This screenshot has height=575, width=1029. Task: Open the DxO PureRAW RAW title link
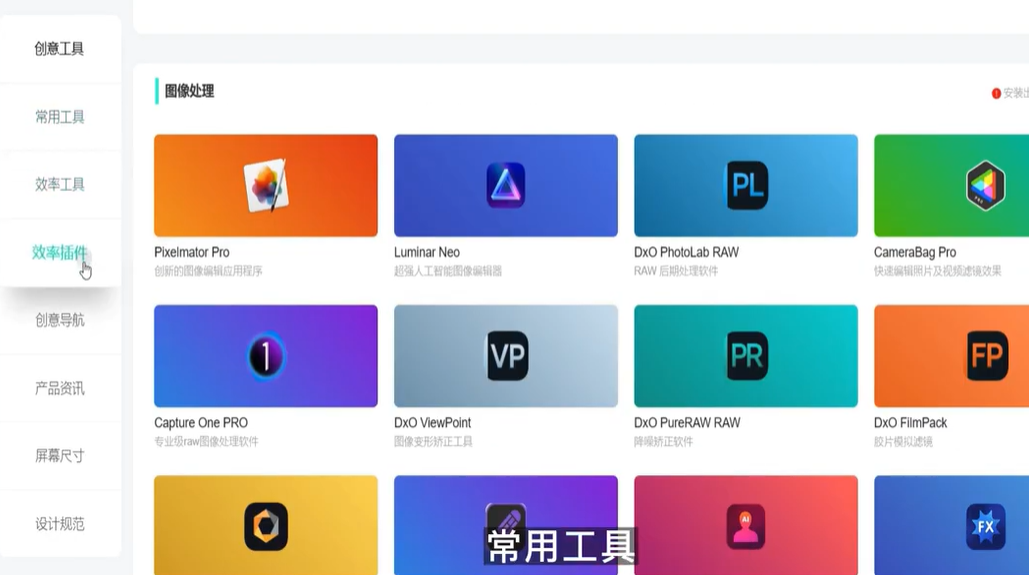pyautogui.click(x=687, y=423)
